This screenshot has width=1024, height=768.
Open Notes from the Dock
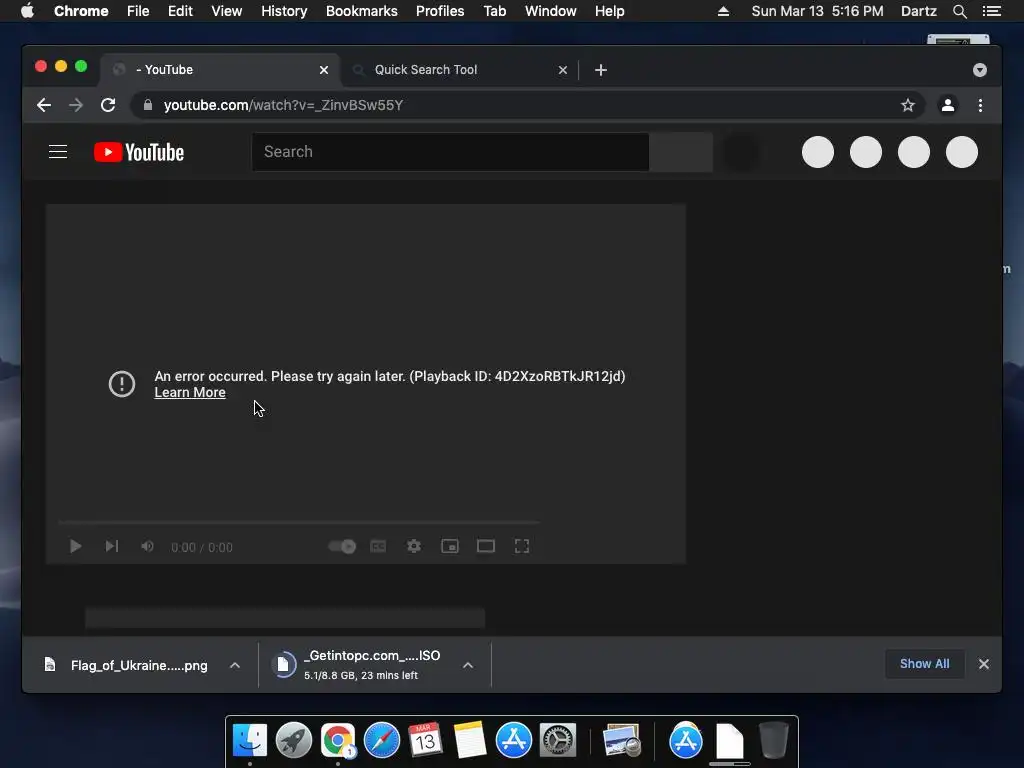tap(470, 741)
